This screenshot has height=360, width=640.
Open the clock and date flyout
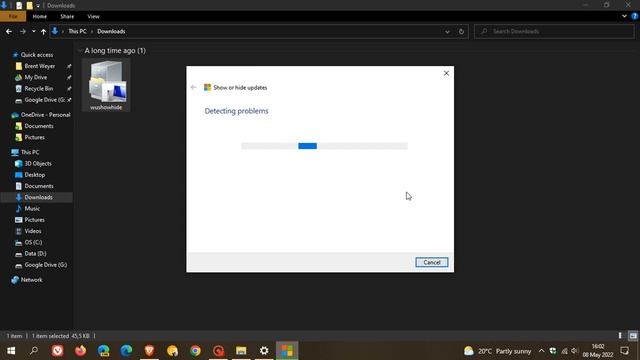point(598,351)
